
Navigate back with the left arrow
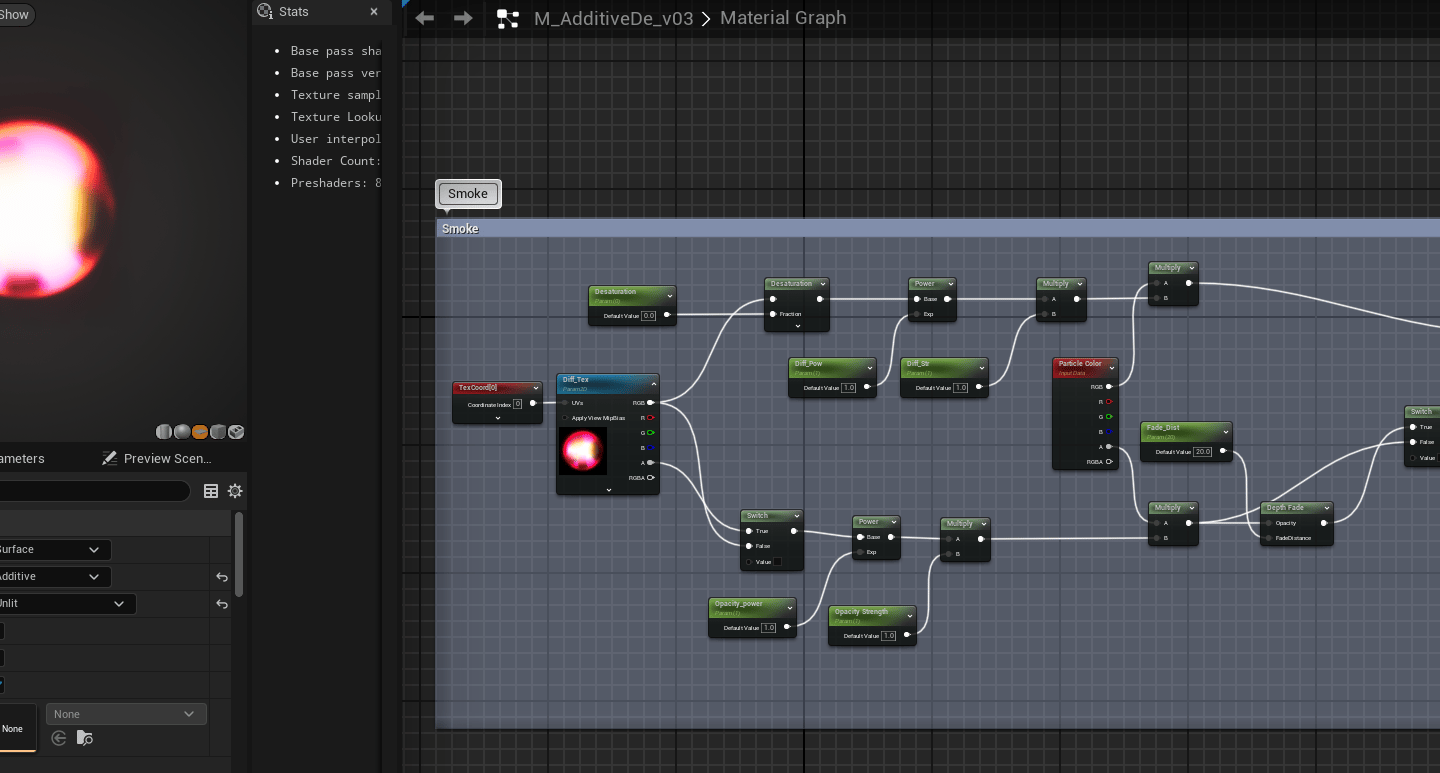tap(425, 18)
